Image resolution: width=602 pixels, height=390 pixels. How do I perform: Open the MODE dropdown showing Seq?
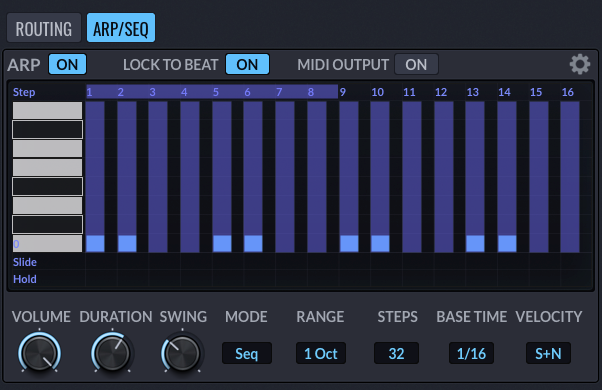tap(246, 353)
